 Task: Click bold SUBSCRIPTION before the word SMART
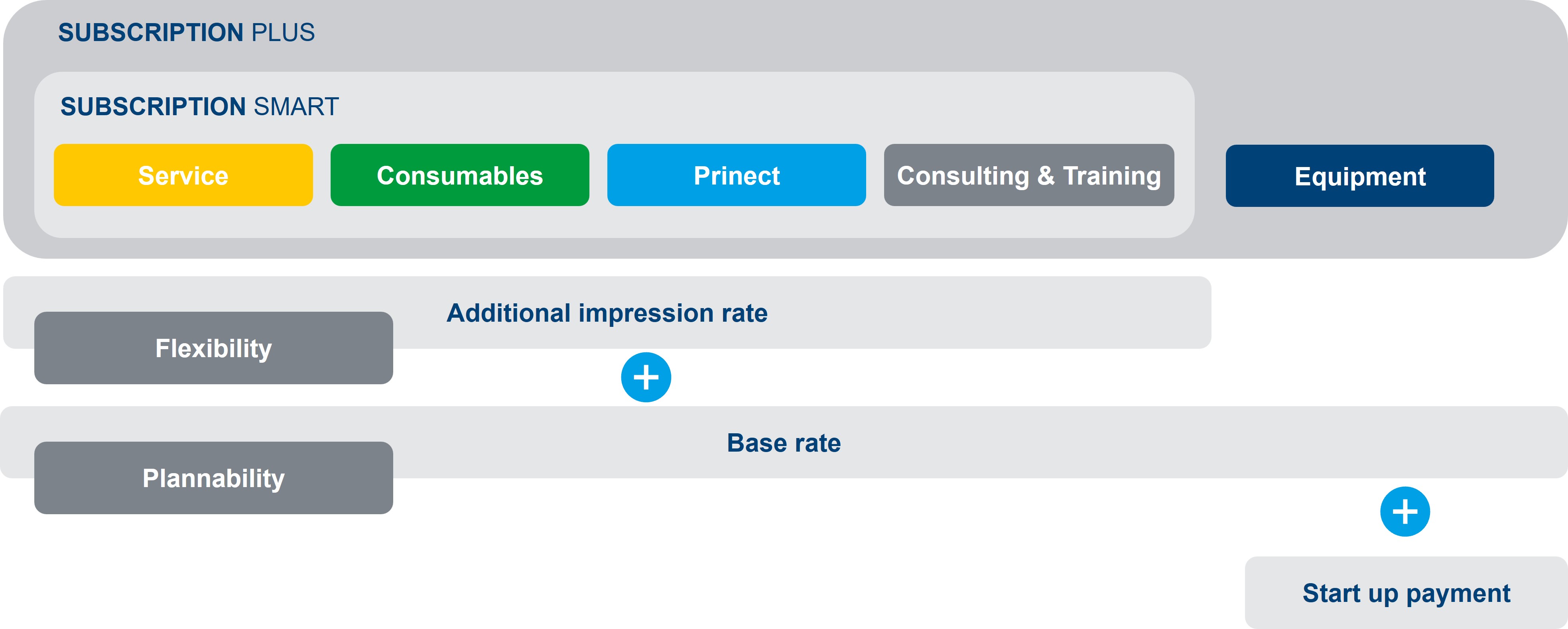(x=153, y=106)
